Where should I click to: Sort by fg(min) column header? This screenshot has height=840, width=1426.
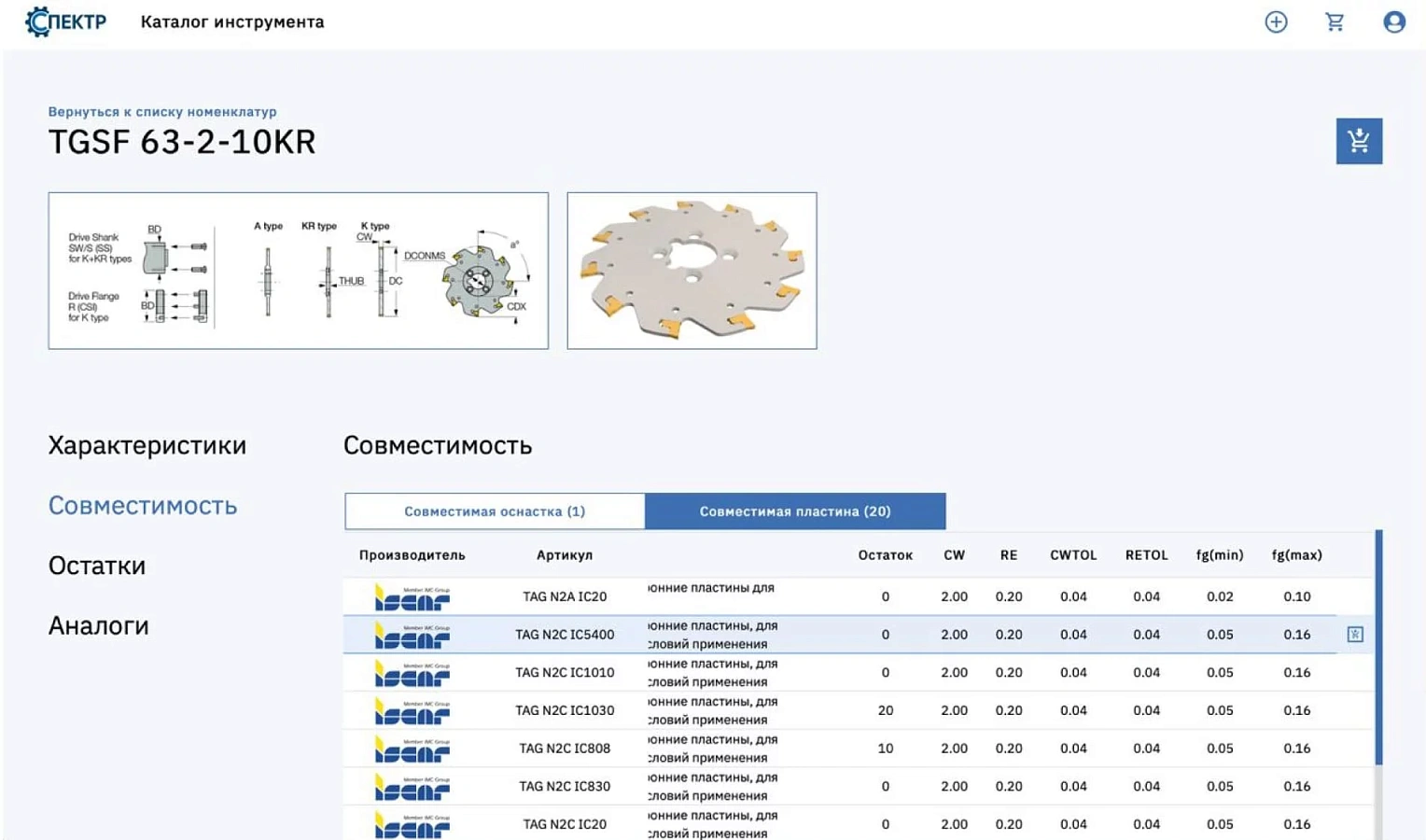coord(1220,554)
